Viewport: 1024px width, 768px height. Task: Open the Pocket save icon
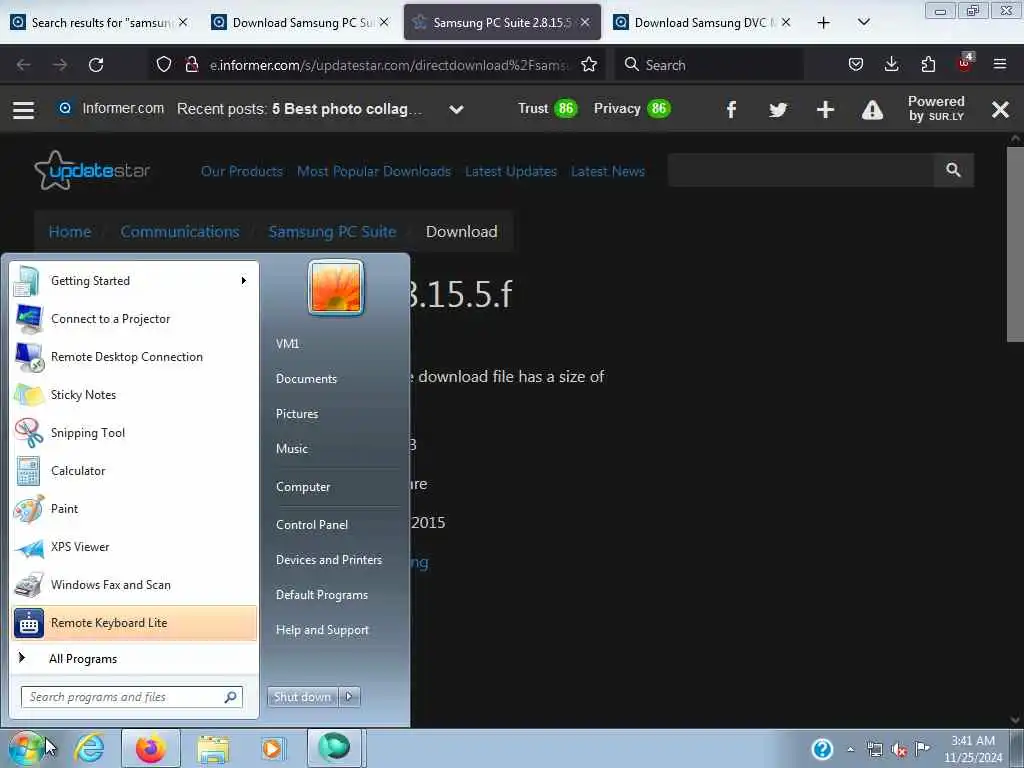point(856,65)
